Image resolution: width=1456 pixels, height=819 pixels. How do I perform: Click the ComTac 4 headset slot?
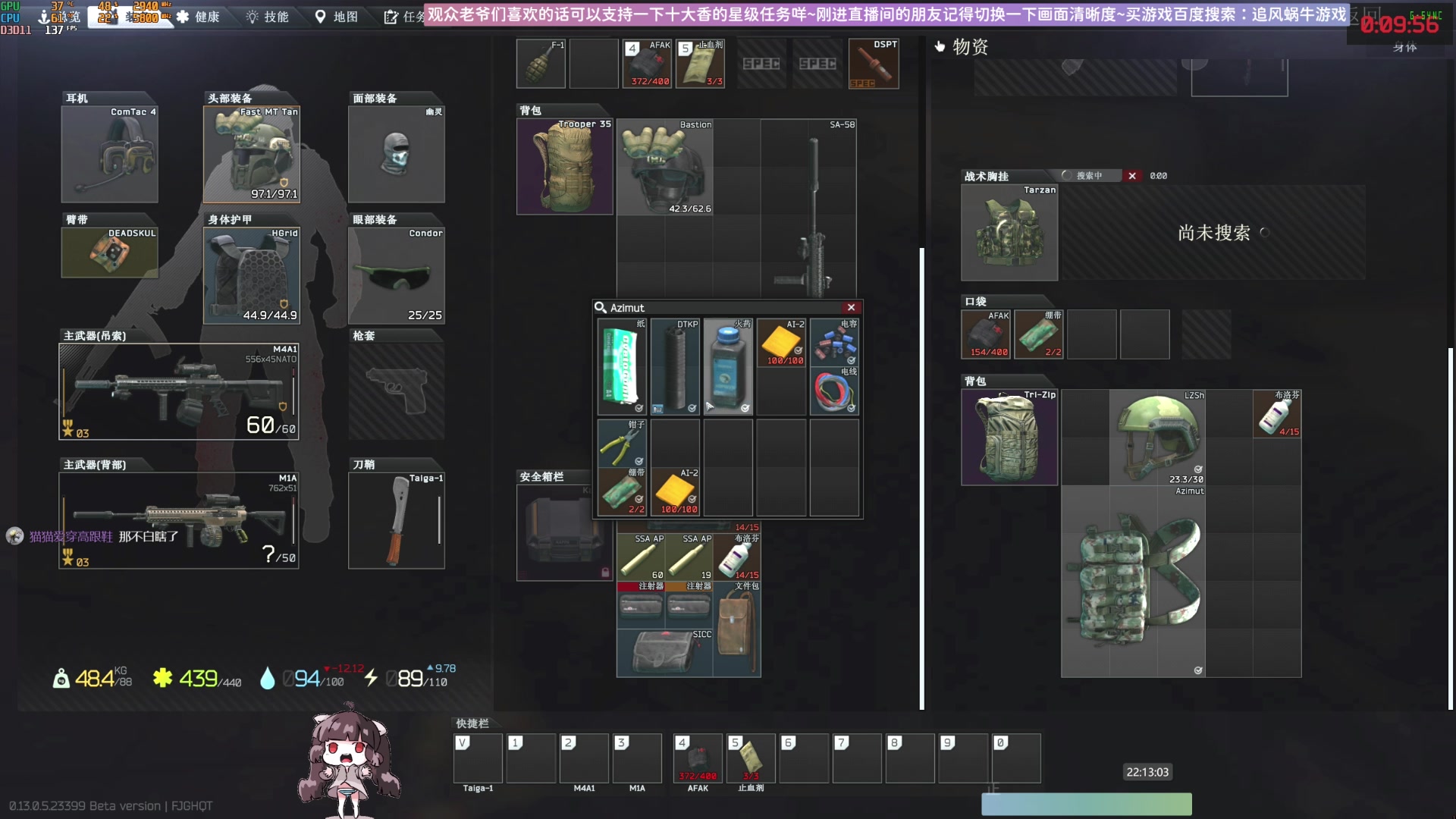point(110,155)
